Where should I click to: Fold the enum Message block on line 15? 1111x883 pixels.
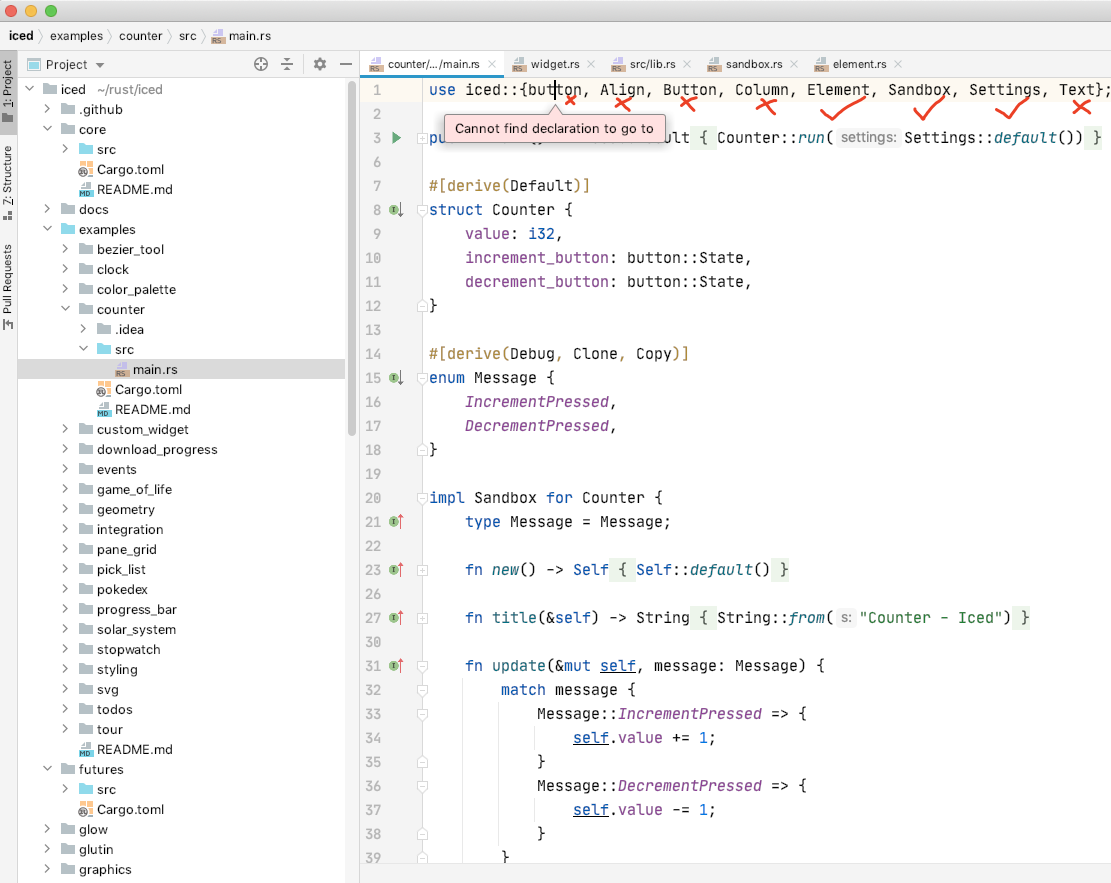422,378
